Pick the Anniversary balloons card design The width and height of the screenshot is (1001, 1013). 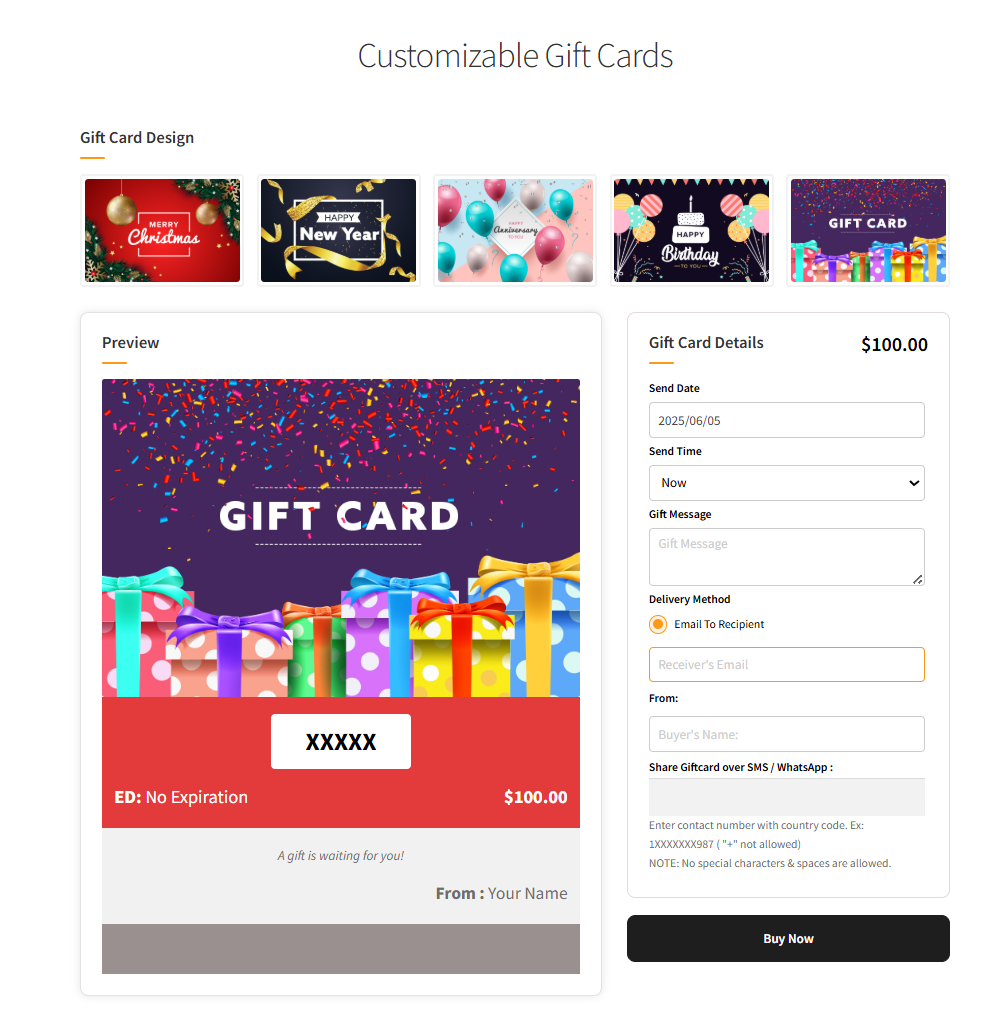(515, 230)
